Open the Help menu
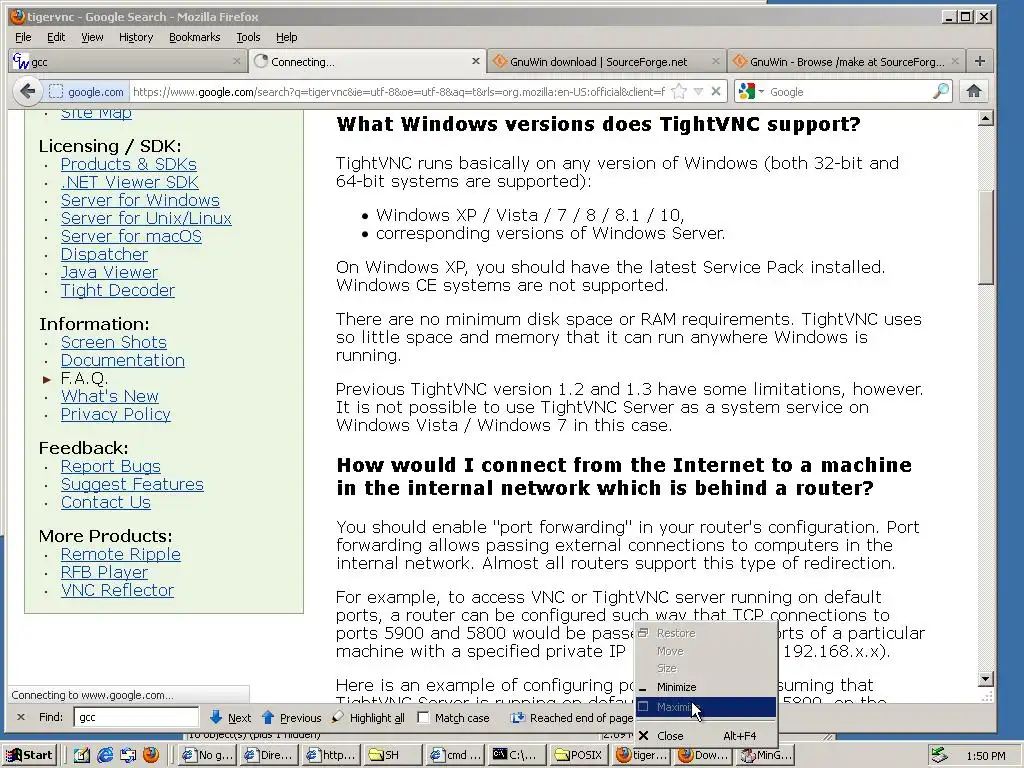The image size is (1024, 768). coord(286,37)
